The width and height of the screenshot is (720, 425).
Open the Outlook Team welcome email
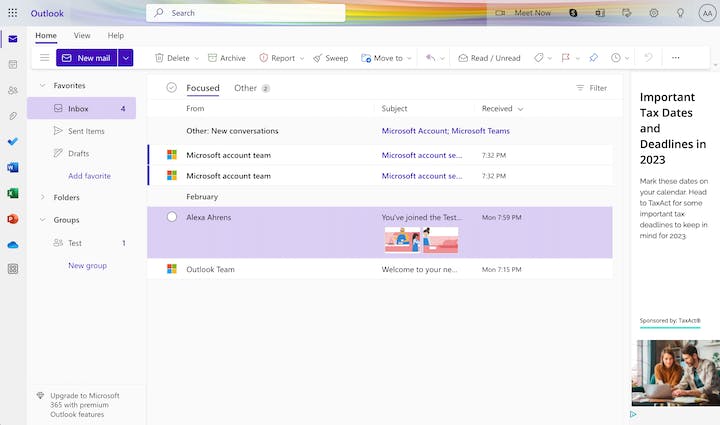[x=380, y=269]
